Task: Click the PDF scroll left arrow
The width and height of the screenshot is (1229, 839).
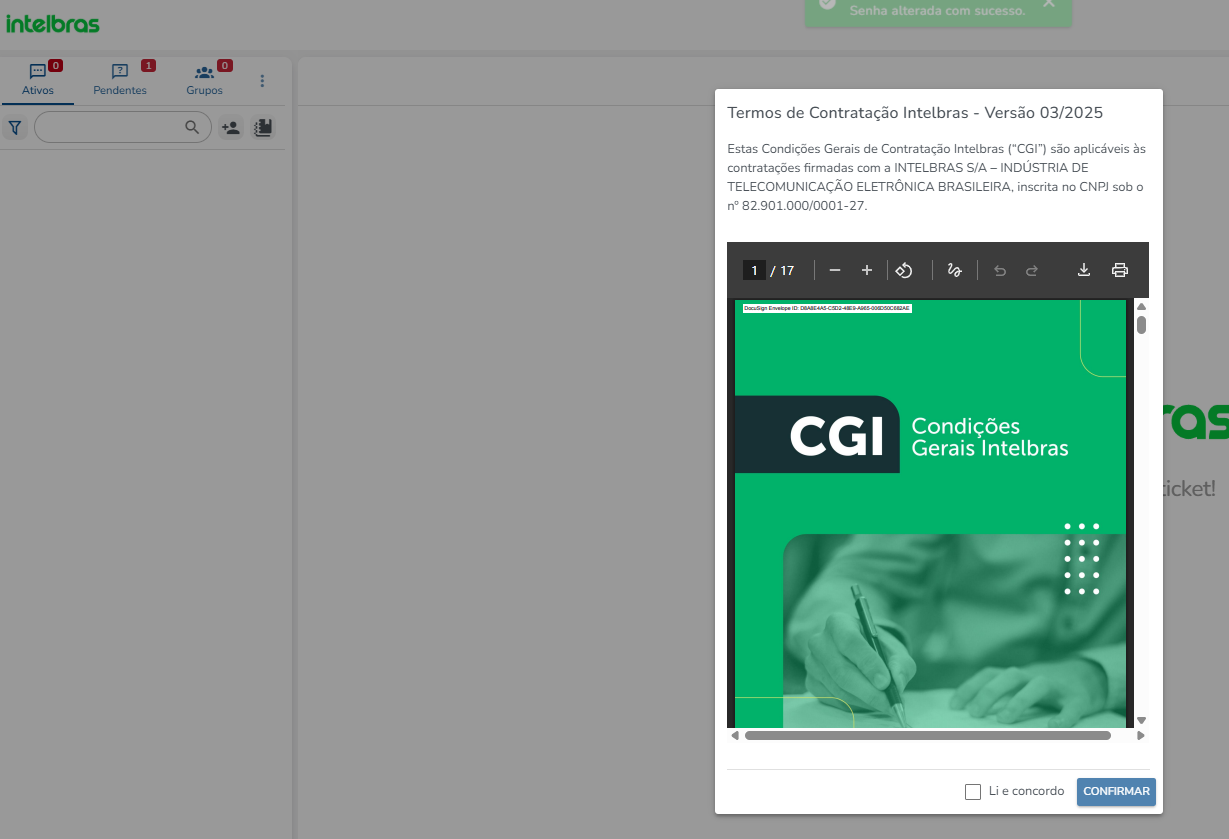Action: point(735,735)
